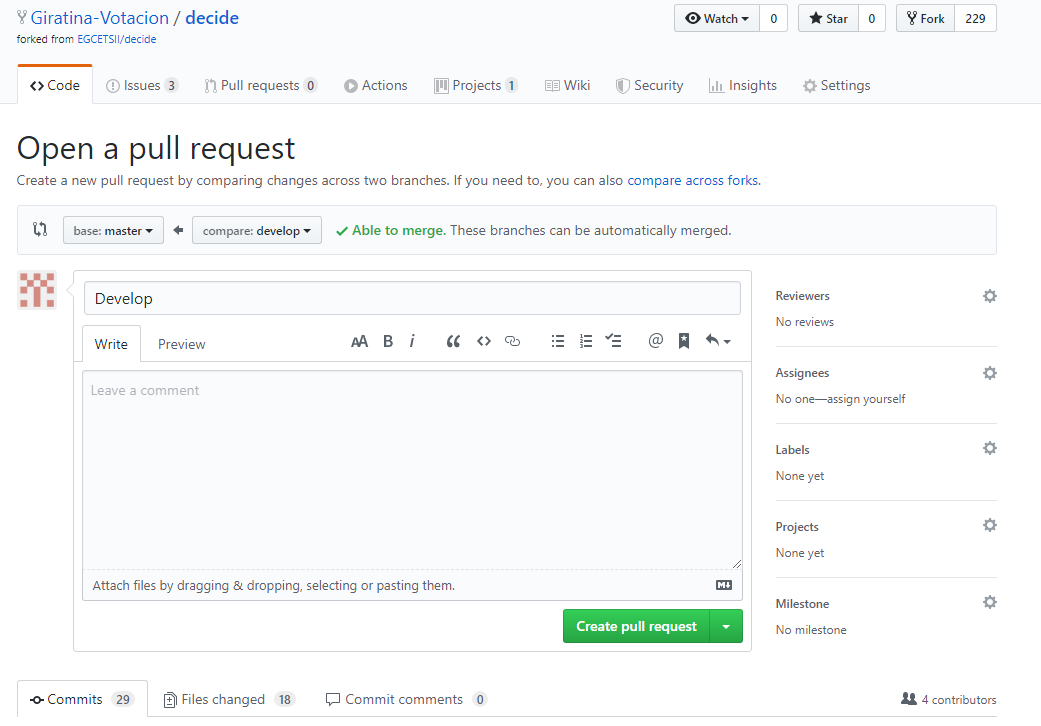Open the Reviewers gear settings

point(990,296)
